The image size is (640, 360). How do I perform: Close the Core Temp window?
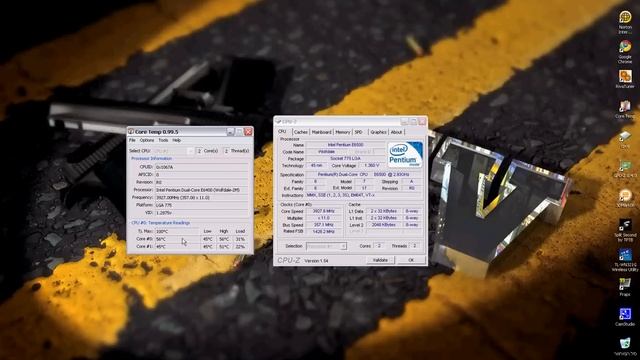(248, 131)
